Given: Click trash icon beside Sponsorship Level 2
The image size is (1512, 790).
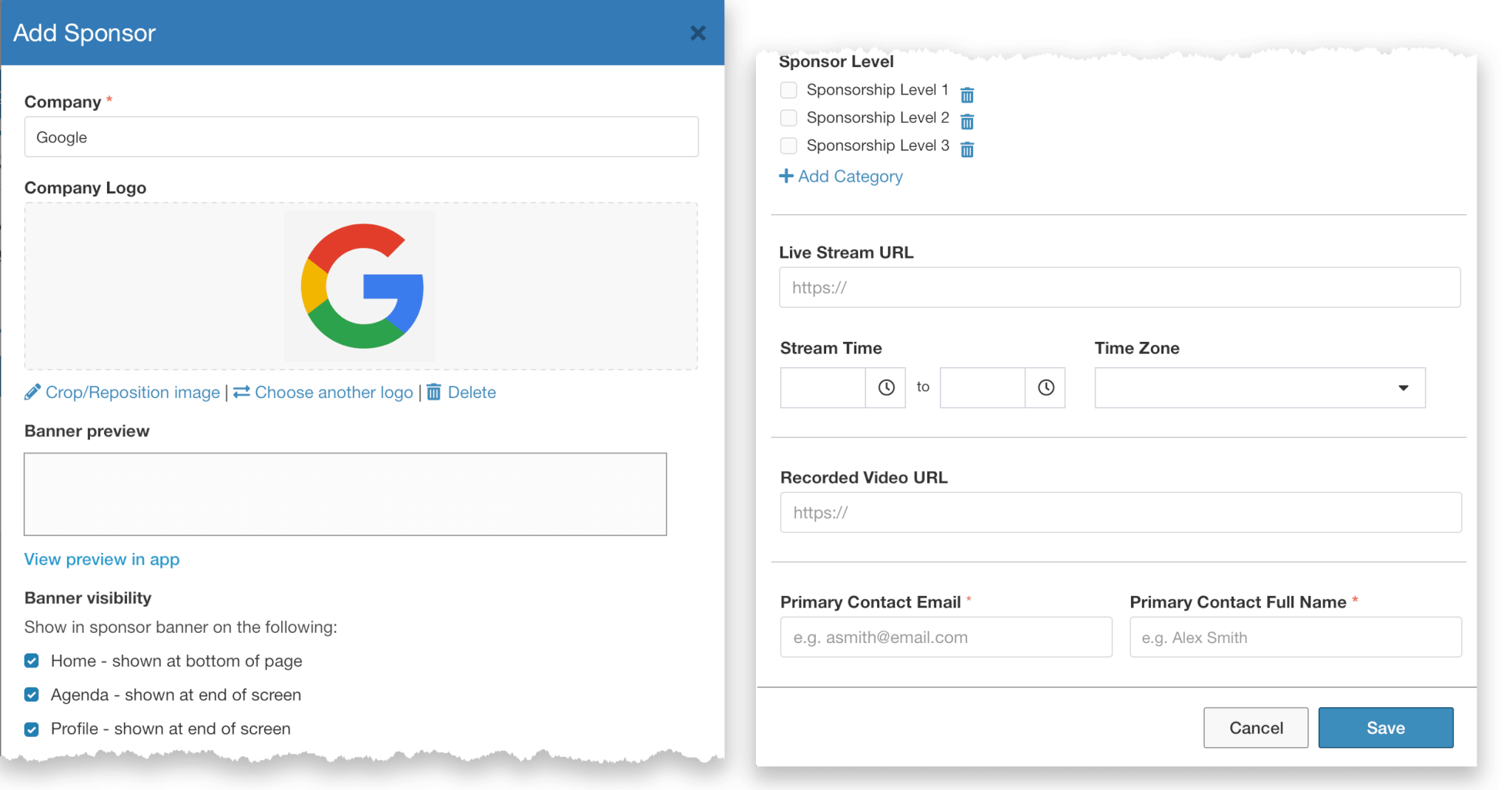Looking at the screenshot, I should (966, 121).
